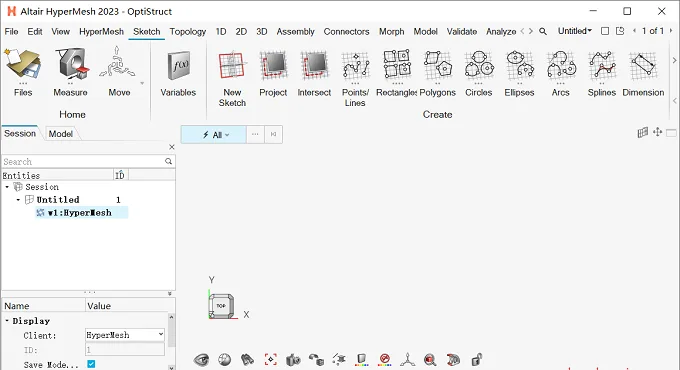680x370 pixels.
Task: Select the Rectangles tool
Action: coord(396,72)
